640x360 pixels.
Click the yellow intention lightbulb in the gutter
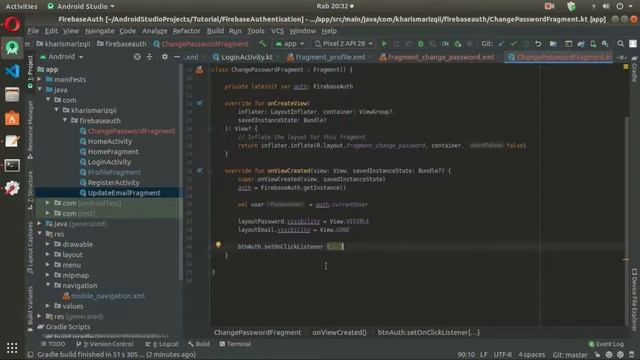point(218,244)
